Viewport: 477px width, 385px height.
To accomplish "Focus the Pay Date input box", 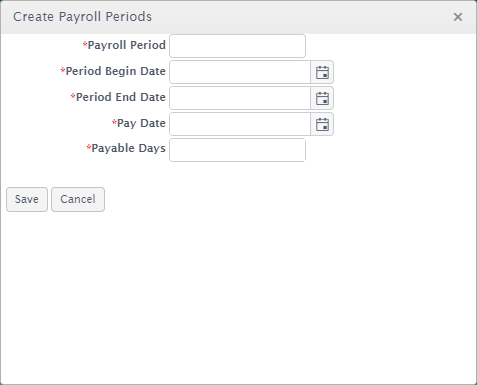I will pyautogui.click(x=240, y=124).
